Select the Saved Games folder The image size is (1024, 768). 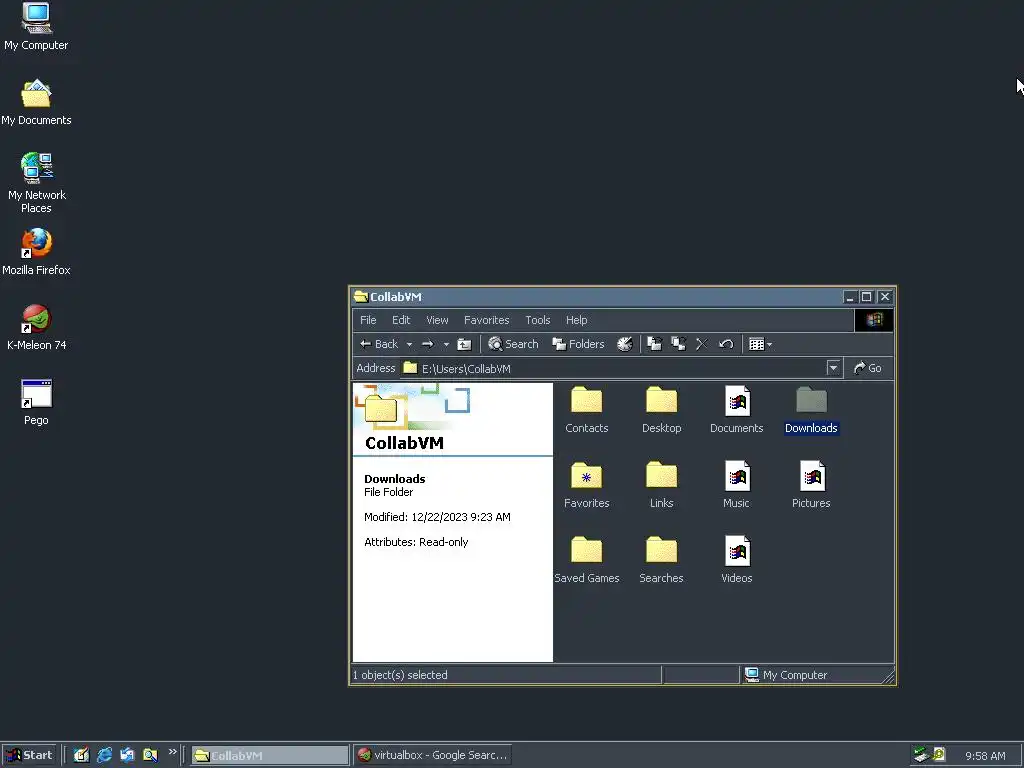586,560
